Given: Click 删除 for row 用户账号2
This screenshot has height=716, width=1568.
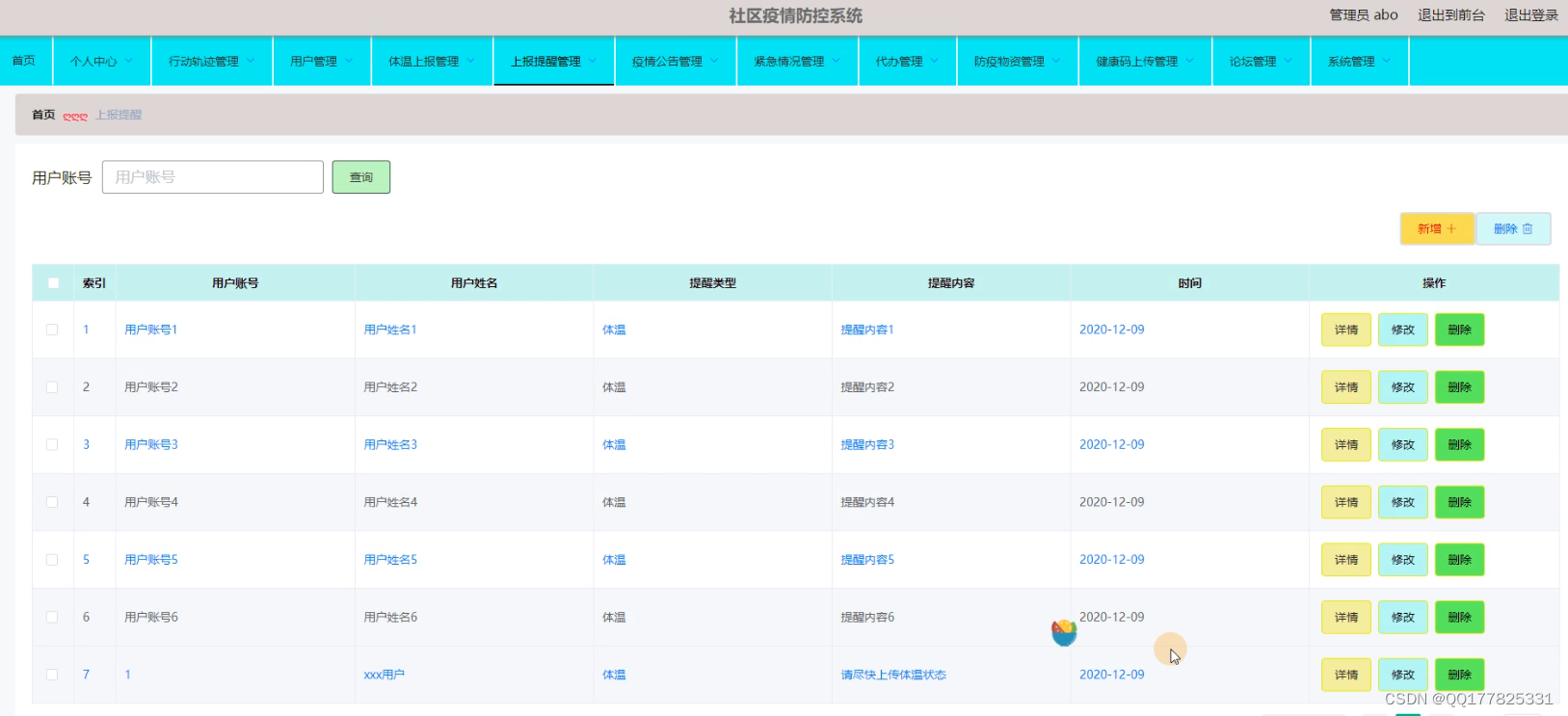Looking at the screenshot, I should tap(1460, 387).
